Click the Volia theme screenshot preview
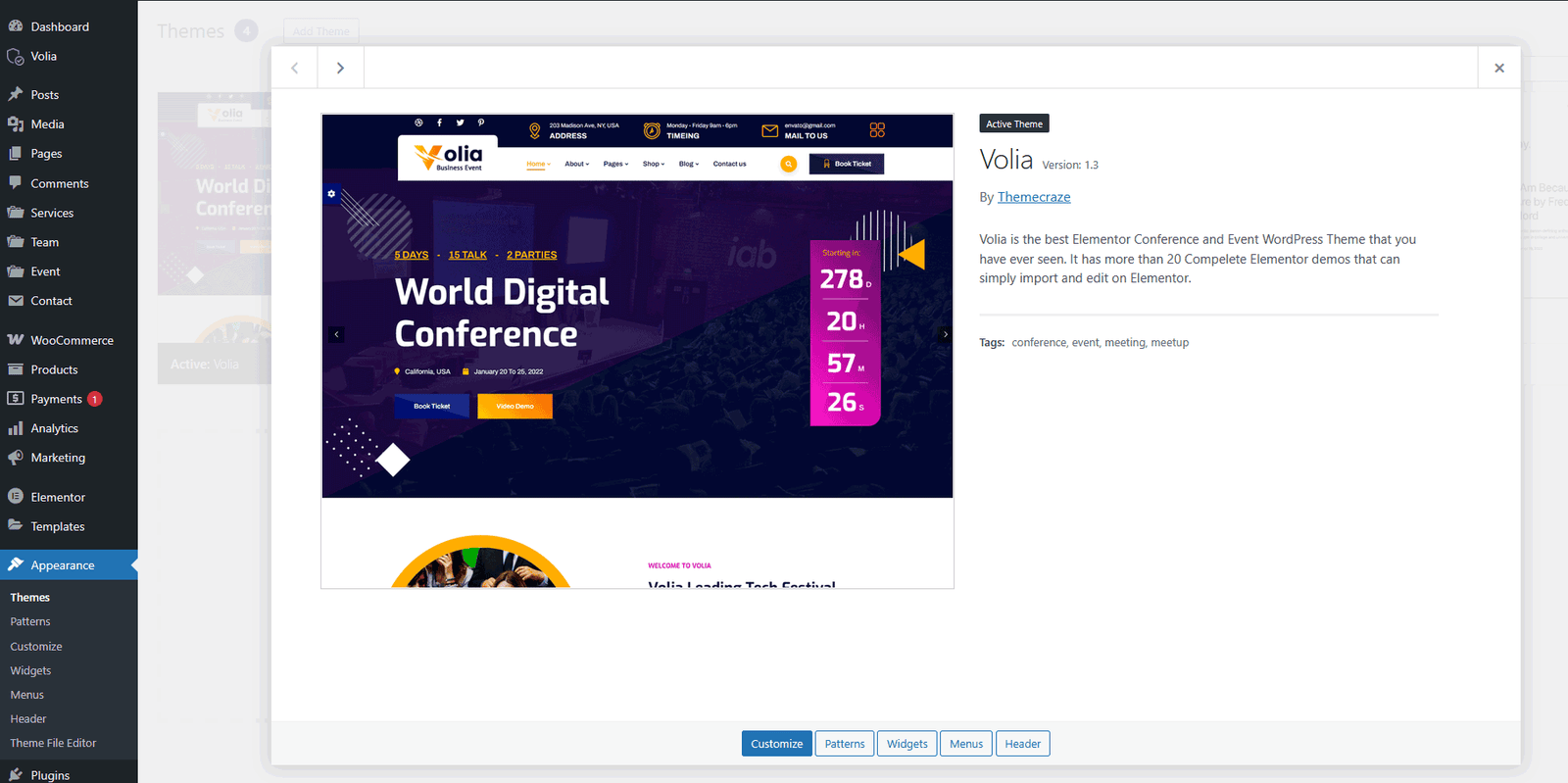Image resolution: width=1568 pixels, height=783 pixels. [x=637, y=351]
